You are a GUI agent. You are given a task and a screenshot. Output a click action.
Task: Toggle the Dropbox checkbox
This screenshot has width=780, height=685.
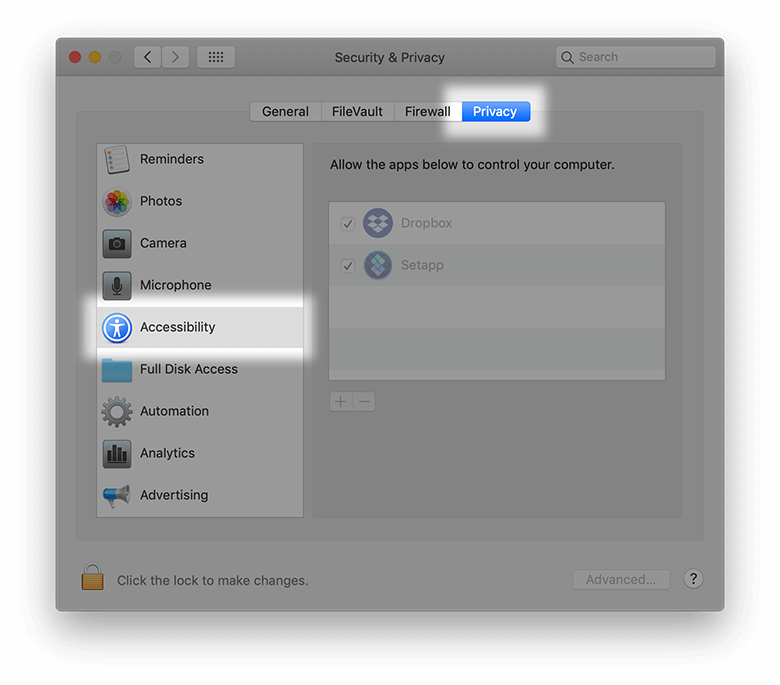tap(348, 224)
